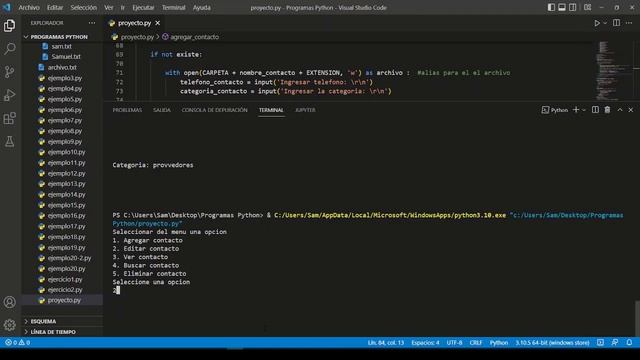The image size is (640, 360).
Task: Open editor More Actions ellipsis
Action: 629,23
